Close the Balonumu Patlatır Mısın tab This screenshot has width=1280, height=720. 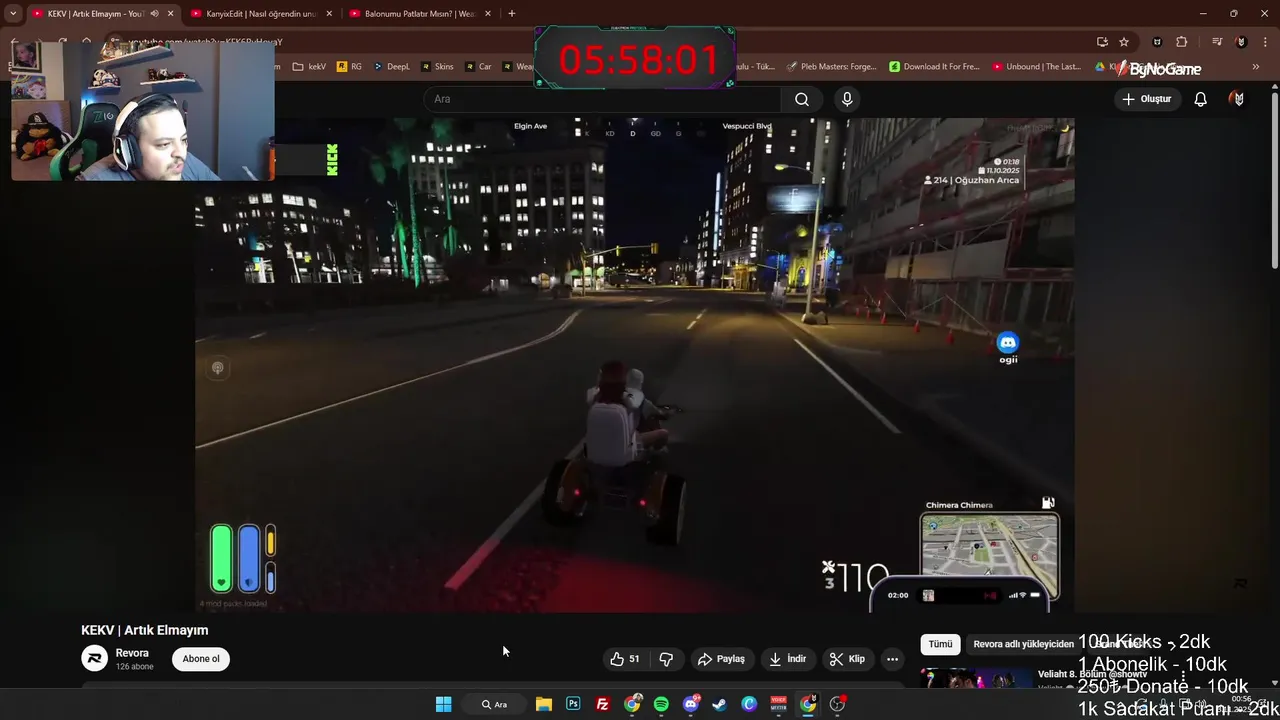pos(487,14)
